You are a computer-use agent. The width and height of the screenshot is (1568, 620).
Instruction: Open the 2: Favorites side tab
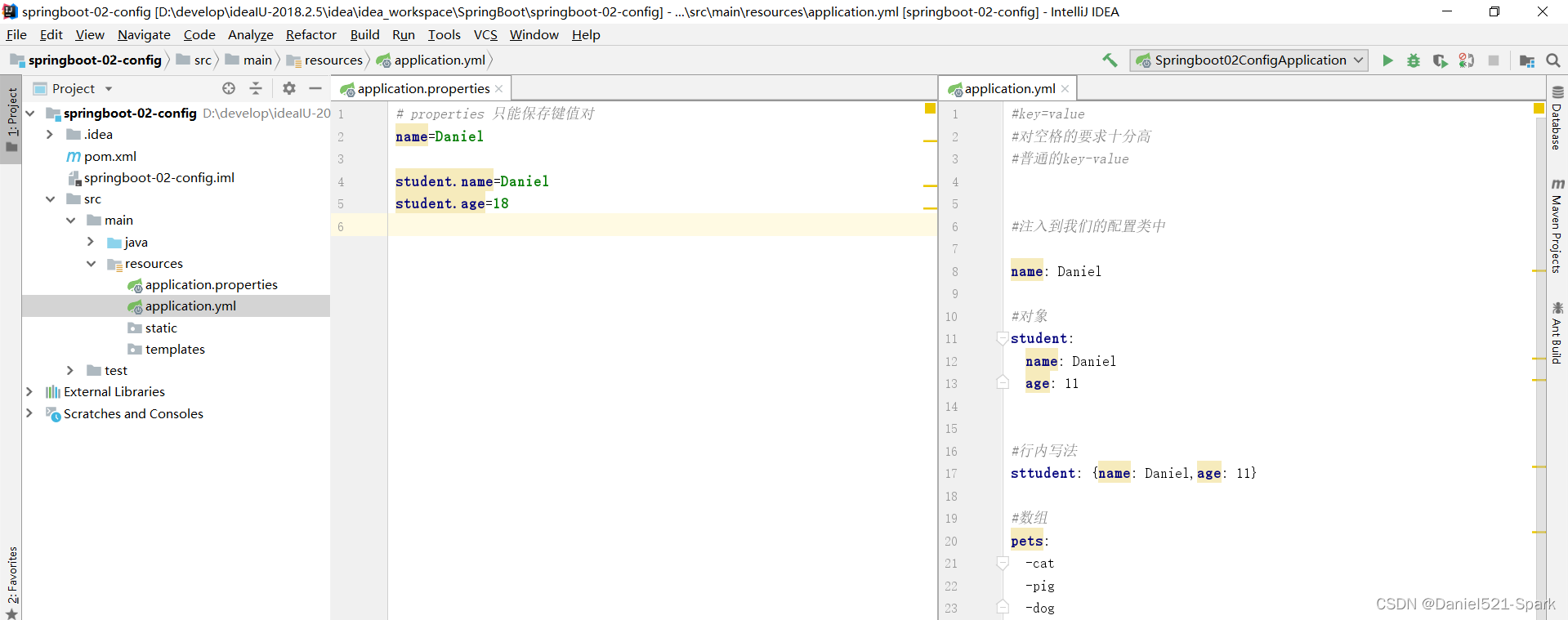pyautogui.click(x=11, y=582)
